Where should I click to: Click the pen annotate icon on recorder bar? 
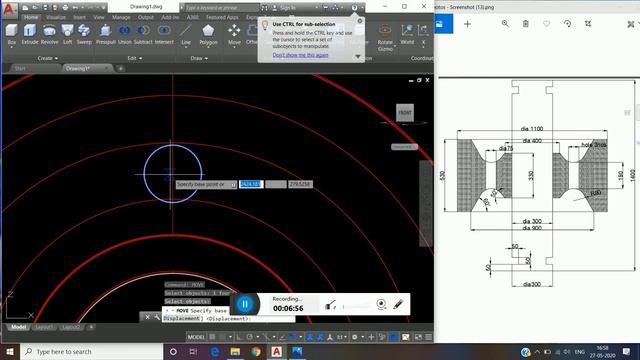tap(398, 304)
